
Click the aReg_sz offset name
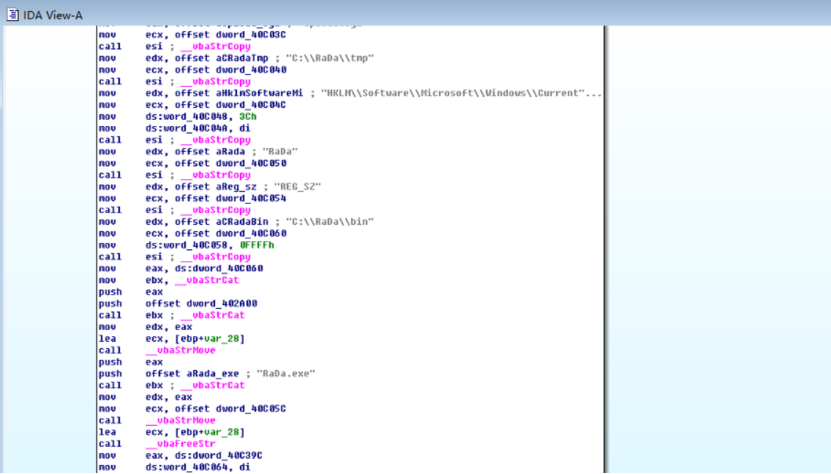coord(236,187)
